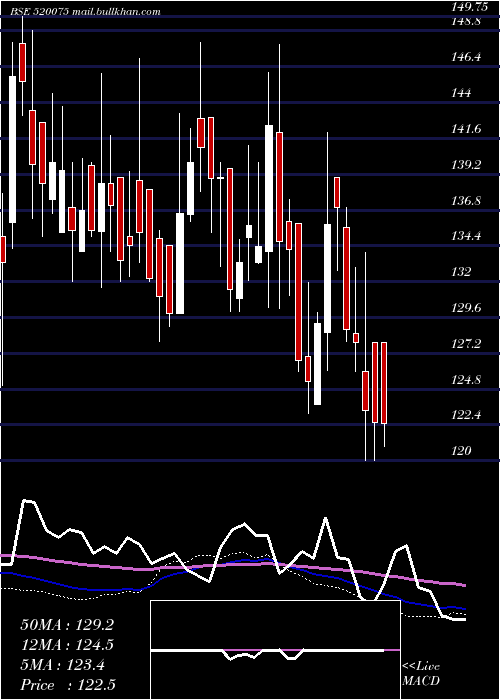Viewport: 500px width, 700px height.
Task: Click the 12MA : 124.5 readout
Action: (x=67, y=645)
